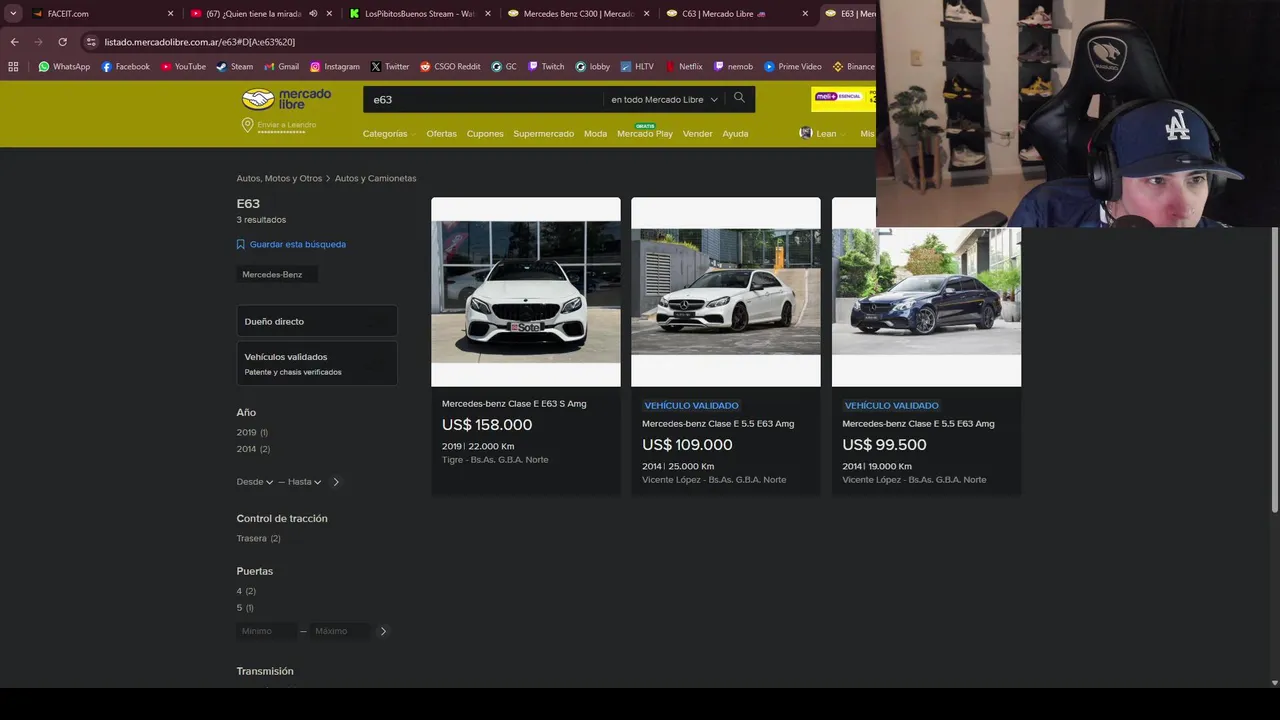This screenshot has width=1280, height=720.
Task: Open the Supermercado menu link
Action: tap(543, 134)
